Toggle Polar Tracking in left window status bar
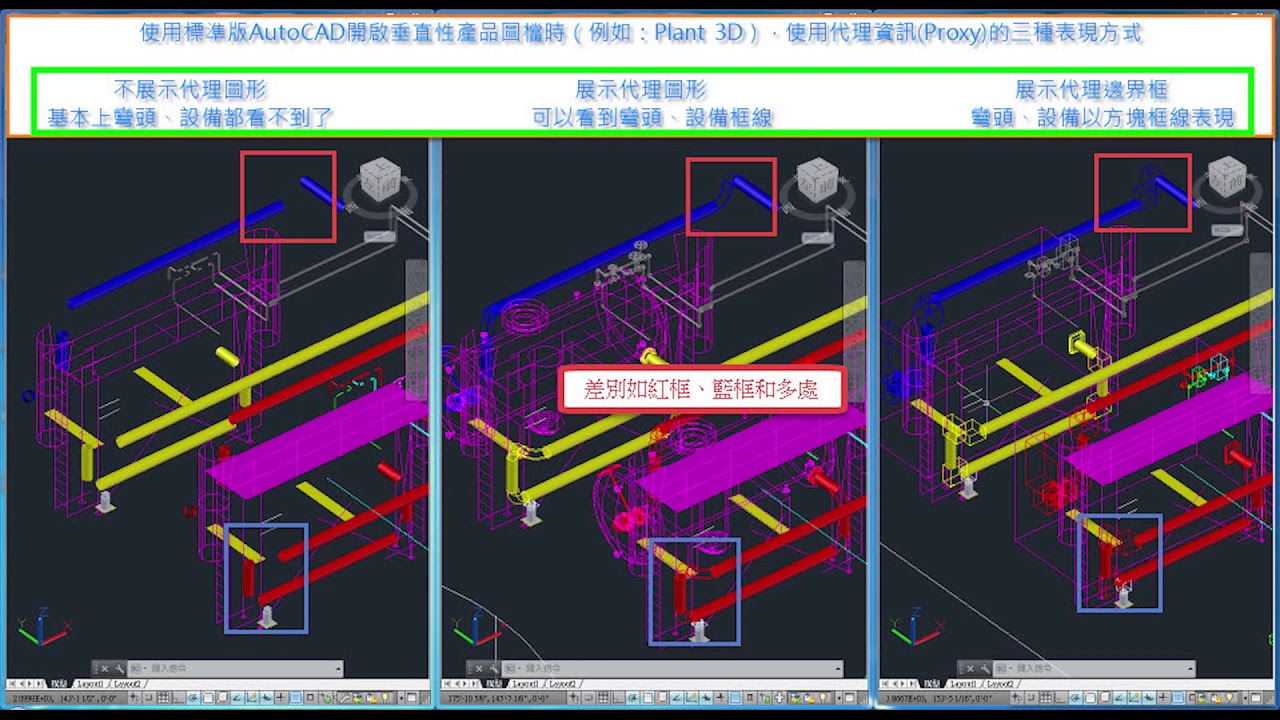Image resolution: width=1280 pixels, height=720 pixels. click(x=193, y=698)
